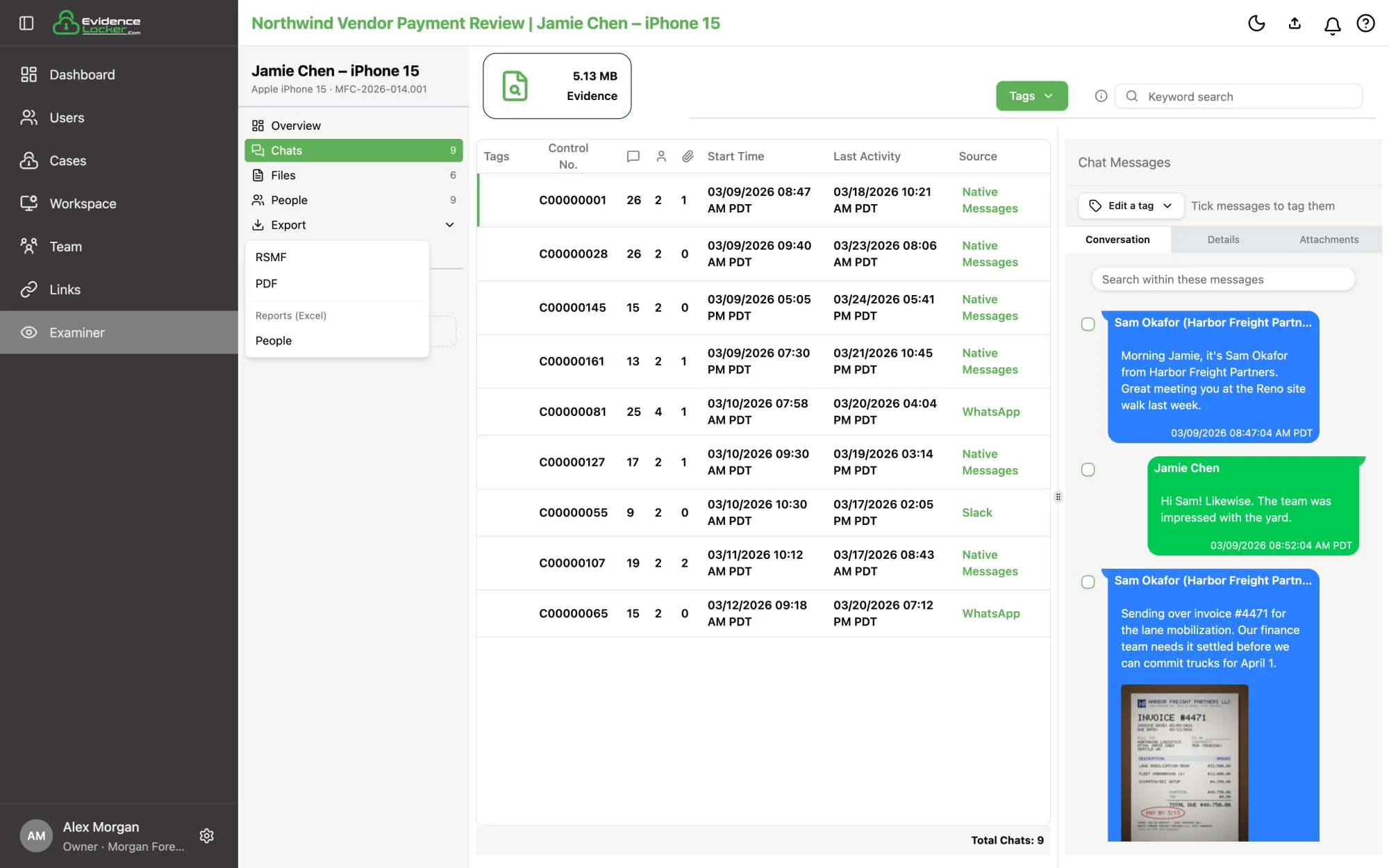
Task: Sort by message count column icon
Action: [x=633, y=156]
